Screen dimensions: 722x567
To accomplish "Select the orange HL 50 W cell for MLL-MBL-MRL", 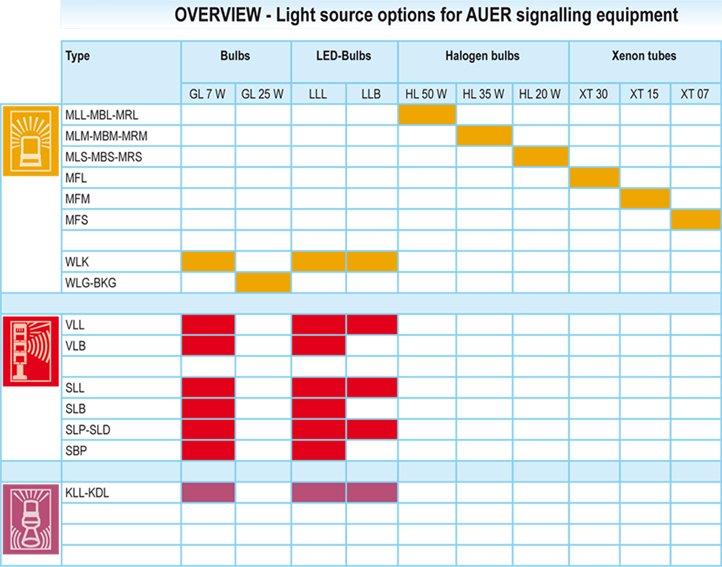I will 428,114.
